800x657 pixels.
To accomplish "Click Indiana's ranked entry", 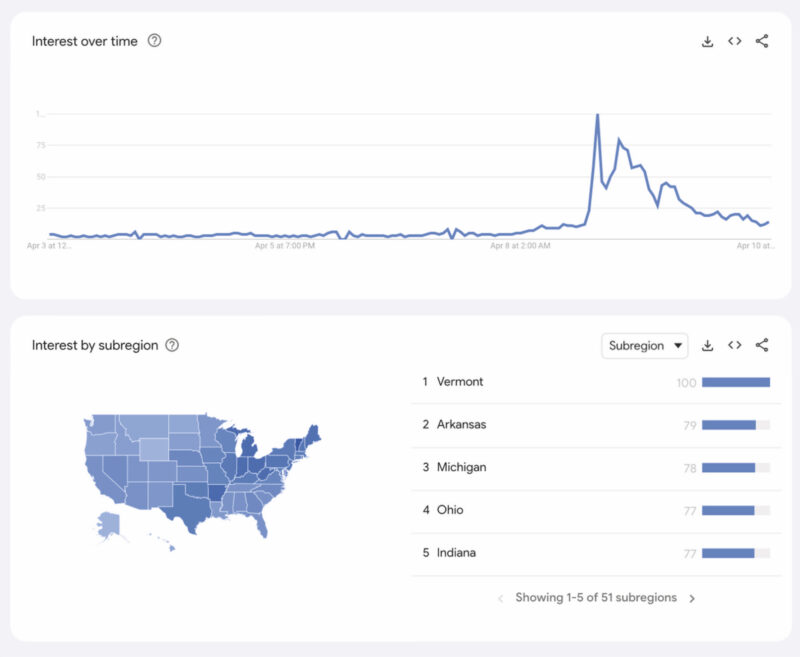I will click(461, 552).
